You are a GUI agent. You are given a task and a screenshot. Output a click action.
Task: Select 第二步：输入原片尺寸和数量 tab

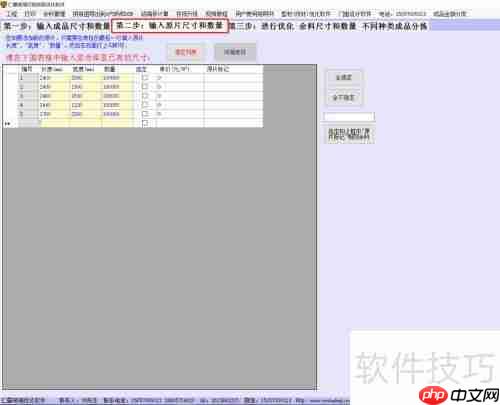(170, 26)
